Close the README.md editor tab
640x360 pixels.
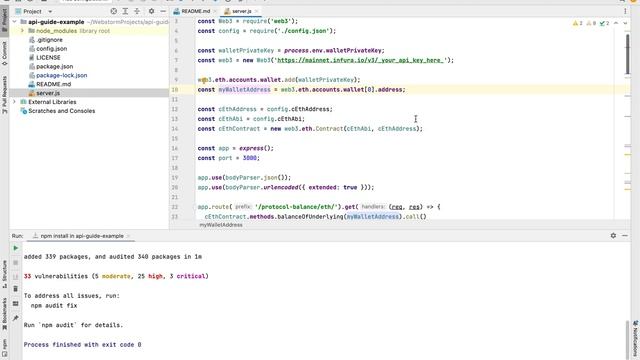pyautogui.click(x=215, y=11)
